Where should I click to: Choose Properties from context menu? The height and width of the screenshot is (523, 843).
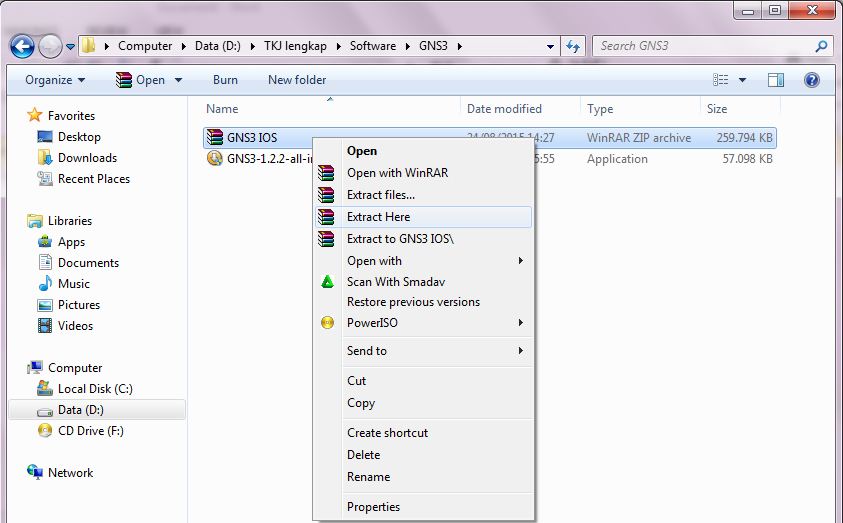423,507
